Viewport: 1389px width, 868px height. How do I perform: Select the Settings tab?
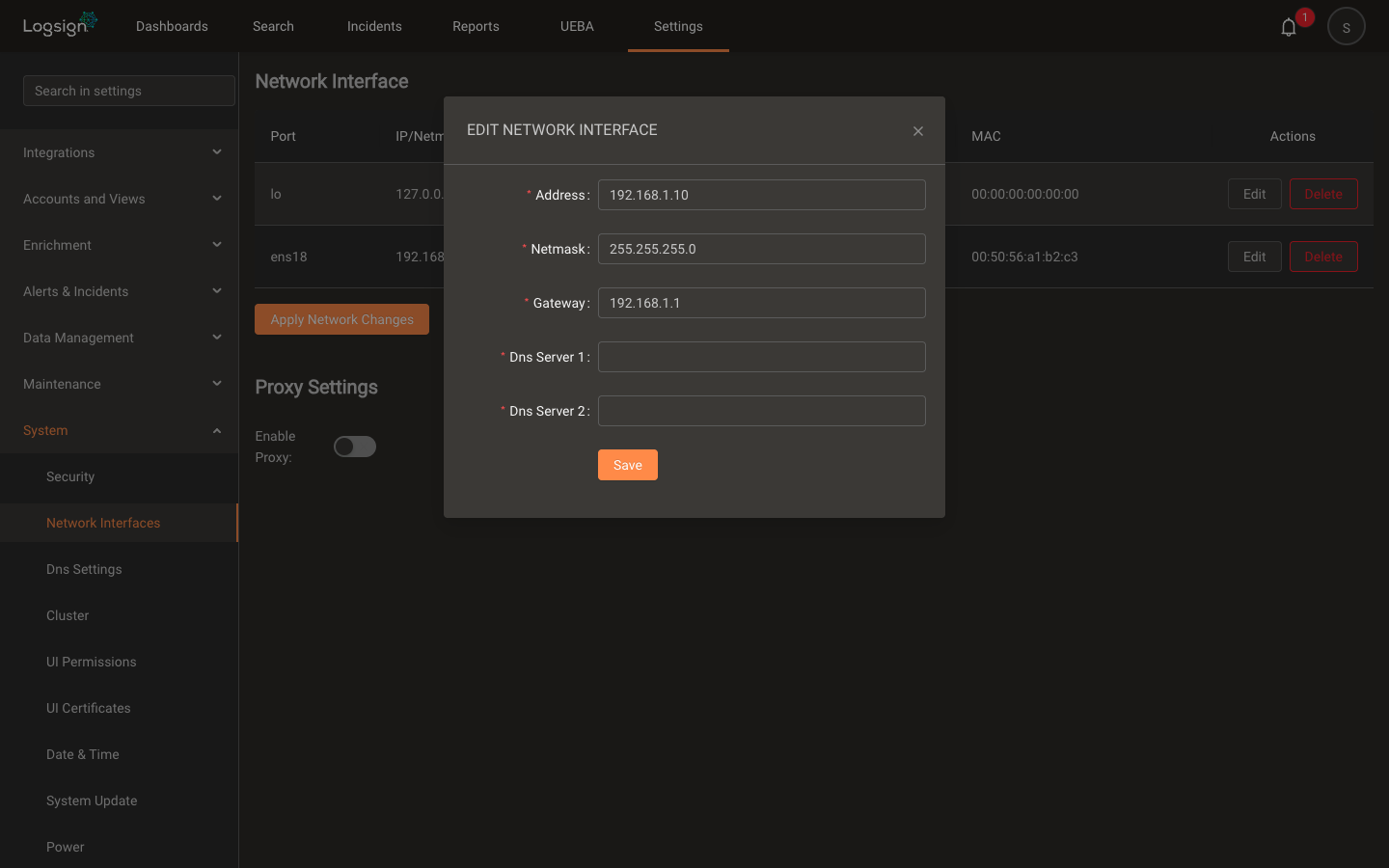click(x=678, y=26)
